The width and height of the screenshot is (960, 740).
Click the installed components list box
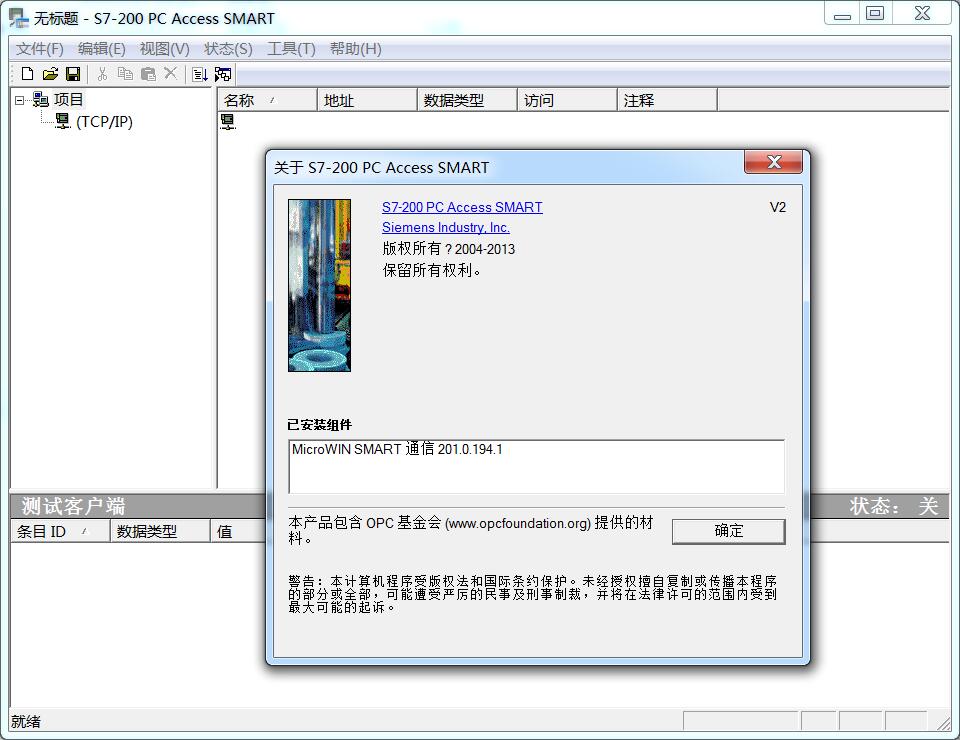[x=536, y=466]
